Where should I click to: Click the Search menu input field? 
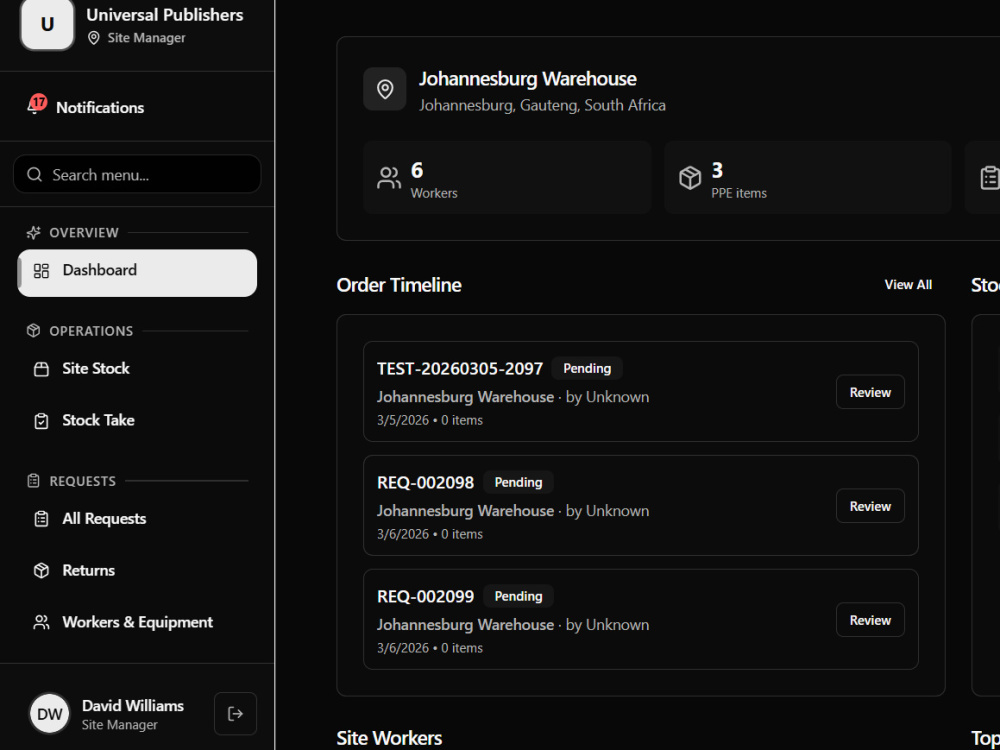point(137,174)
